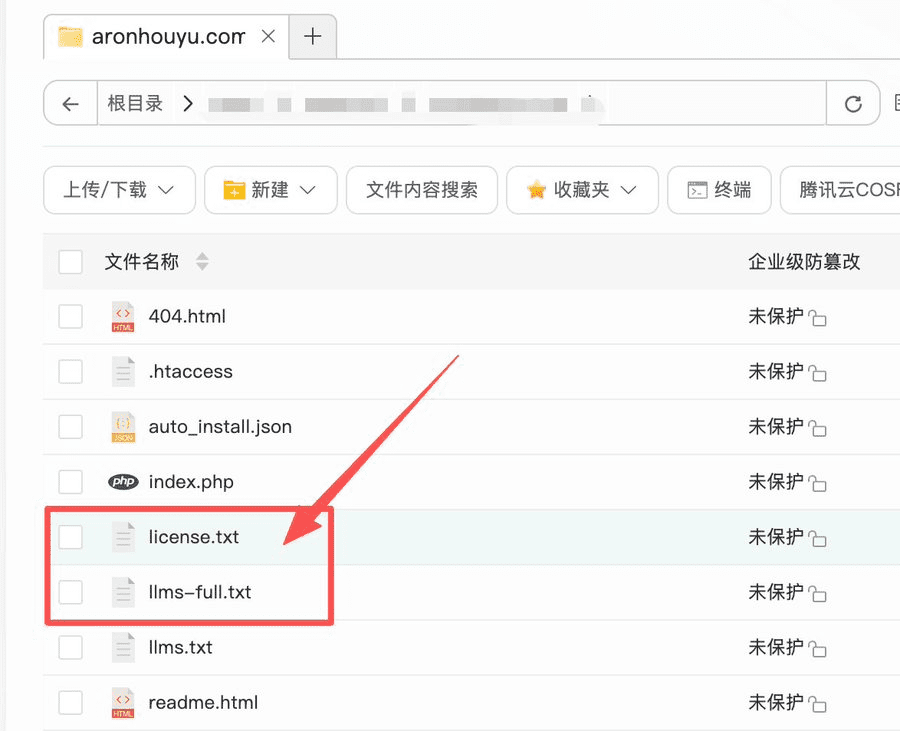Screen dimensions: 900x731
Task: Click the license.txt file icon
Action: point(123,537)
